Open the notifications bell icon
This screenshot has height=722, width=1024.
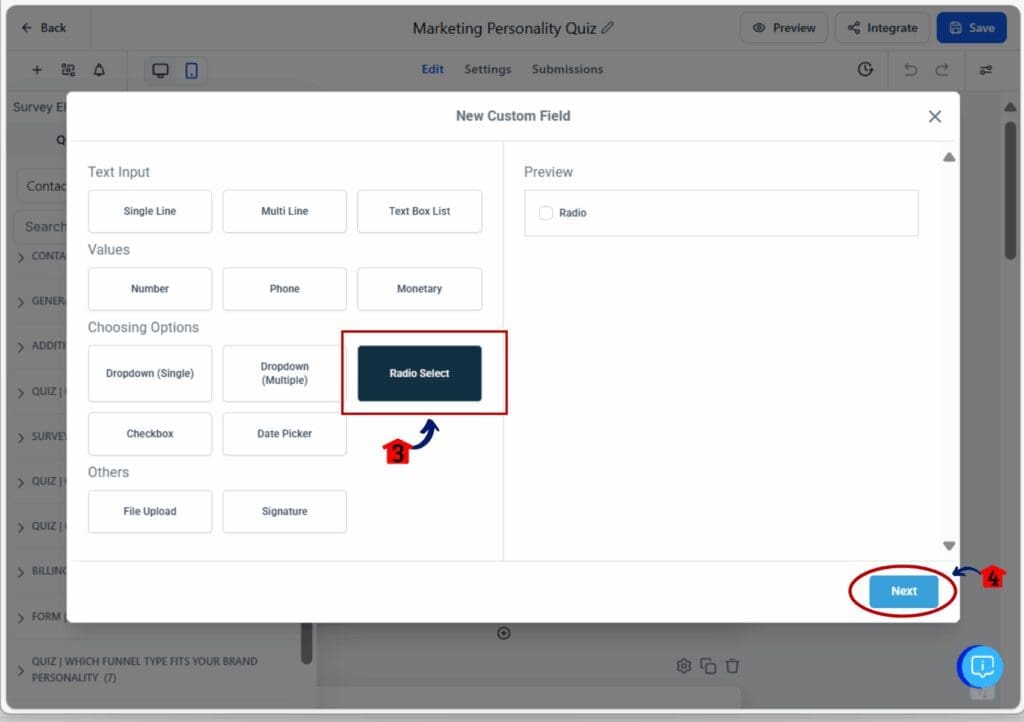[99, 70]
